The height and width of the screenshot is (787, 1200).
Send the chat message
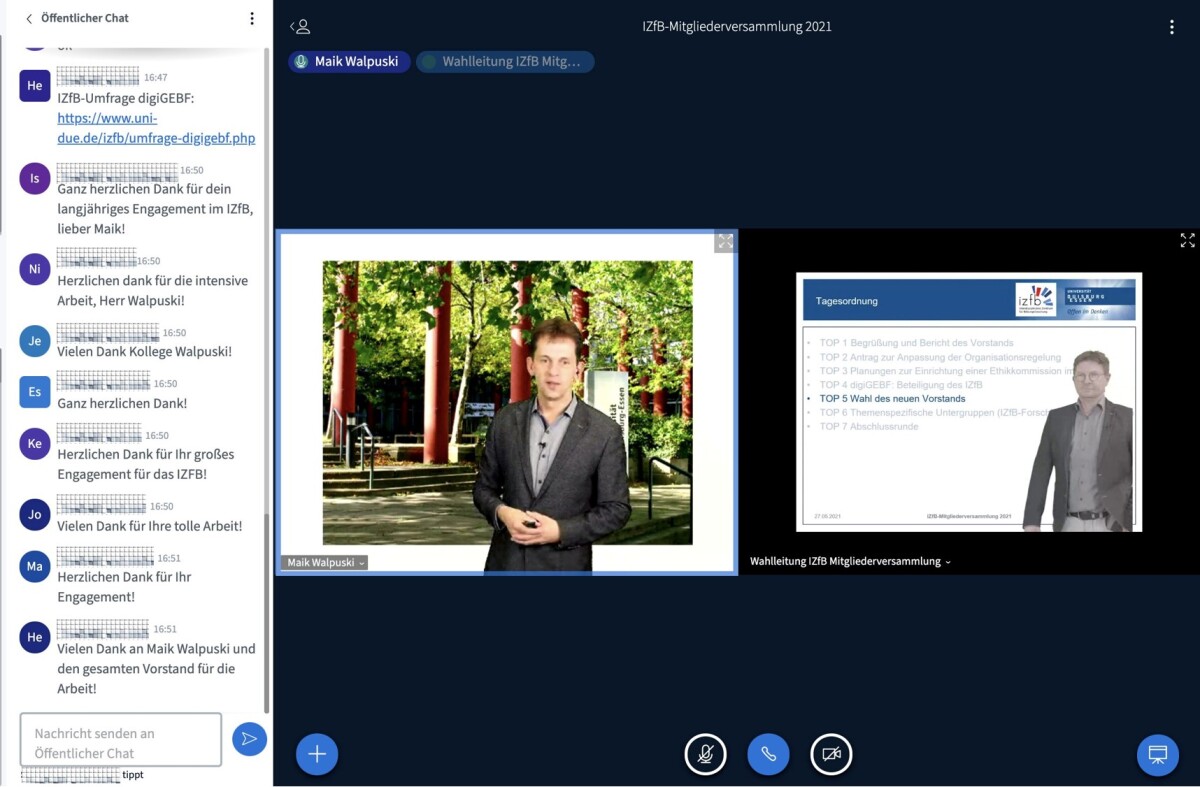[x=249, y=739]
